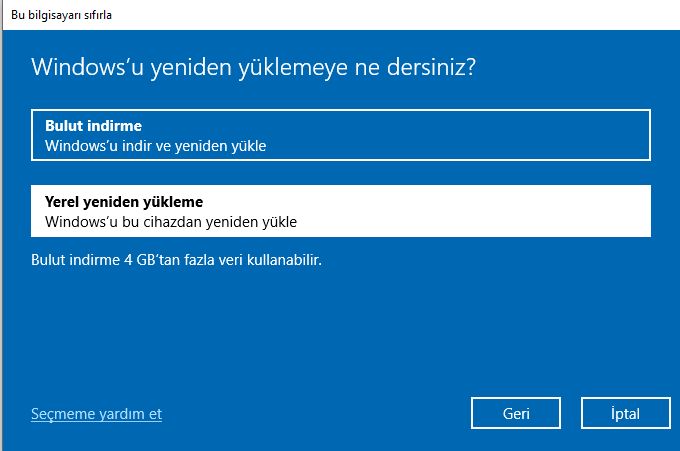Viewport: 680px width, 451px height.
Task: Pick cloud download to reinstall Windows
Action: [340, 135]
